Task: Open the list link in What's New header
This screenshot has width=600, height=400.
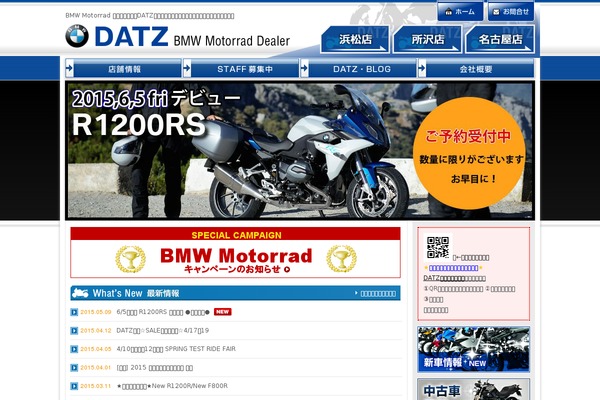Action: pyautogui.click(x=376, y=294)
